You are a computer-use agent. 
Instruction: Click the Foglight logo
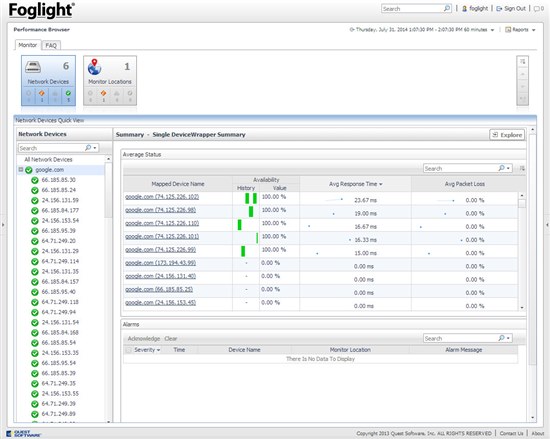(x=41, y=10)
